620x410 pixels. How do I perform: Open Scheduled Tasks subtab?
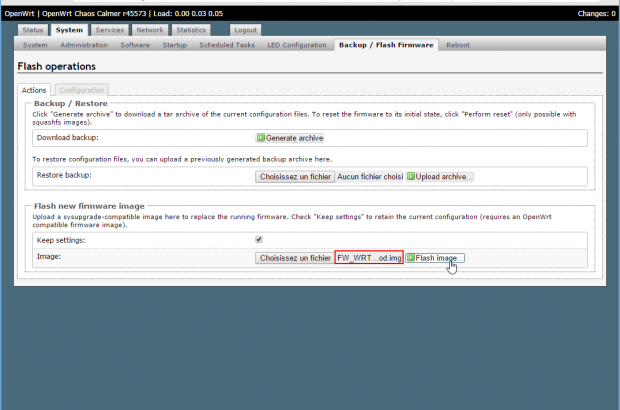[226, 45]
